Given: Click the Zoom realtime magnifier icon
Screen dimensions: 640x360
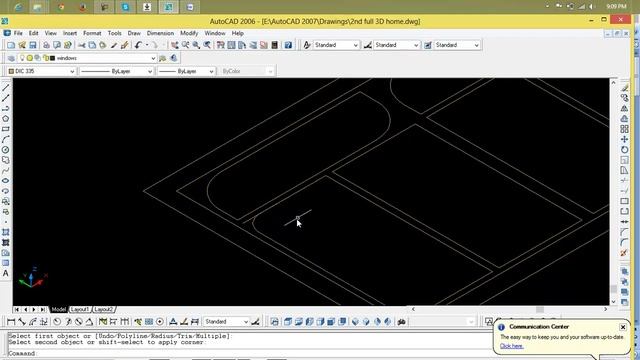Looking at the screenshot, I should coord(185,45).
